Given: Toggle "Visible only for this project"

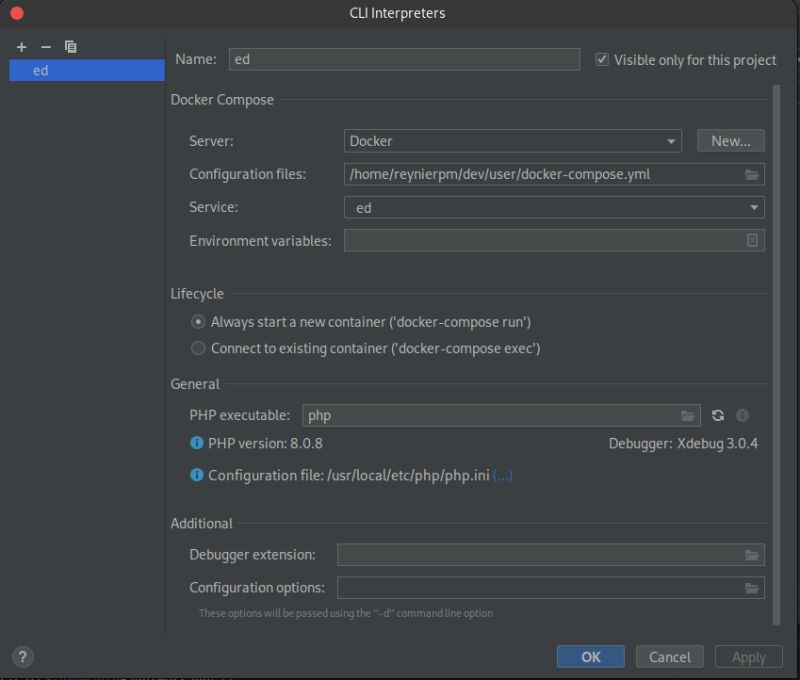Looking at the screenshot, I should point(602,59).
